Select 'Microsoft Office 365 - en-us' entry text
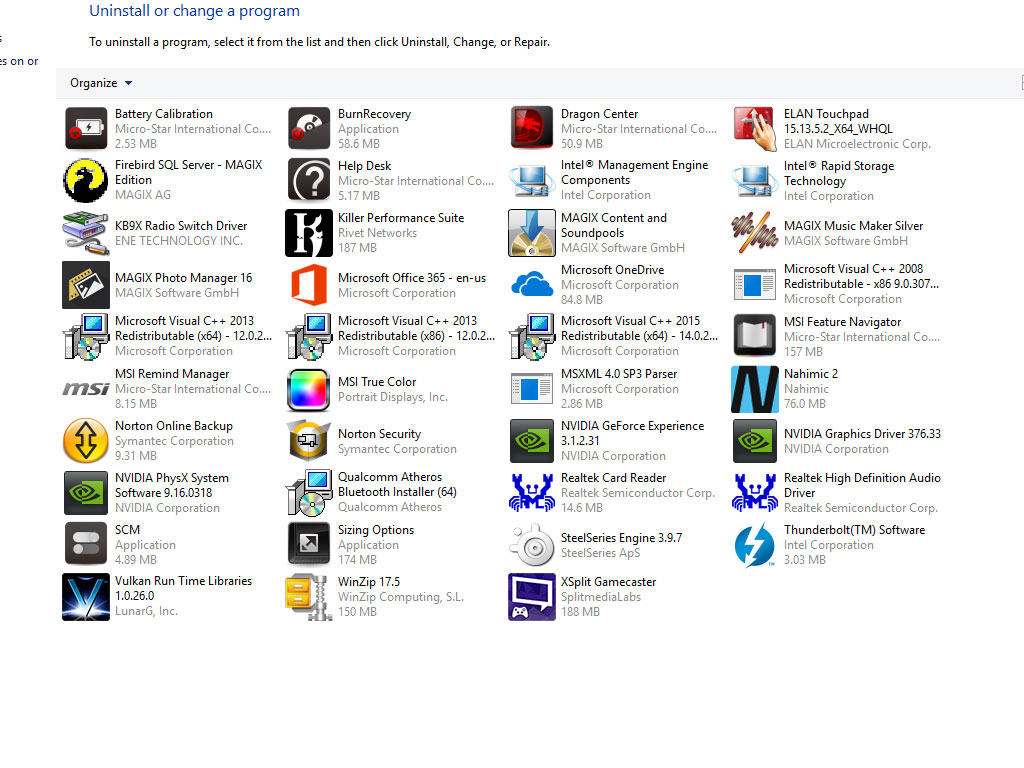 [412, 278]
